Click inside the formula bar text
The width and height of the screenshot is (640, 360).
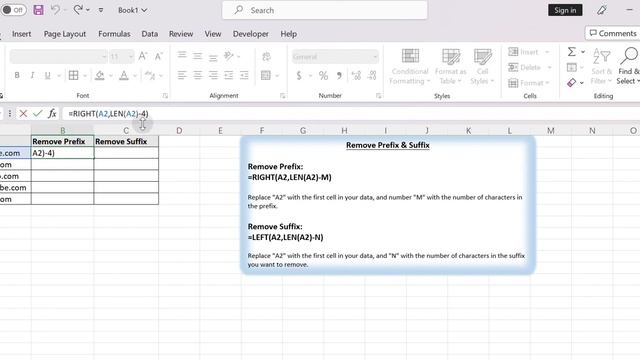coord(108,113)
